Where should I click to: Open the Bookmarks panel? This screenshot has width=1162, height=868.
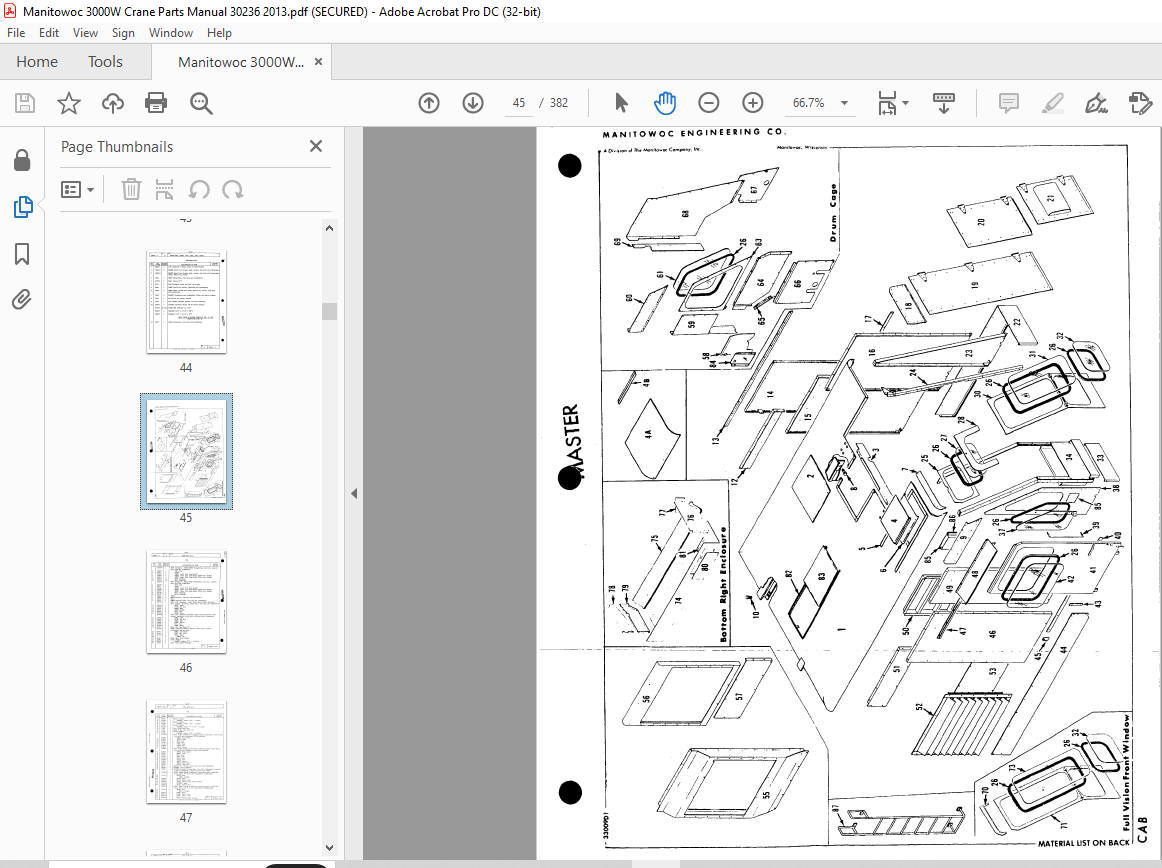(x=22, y=254)
